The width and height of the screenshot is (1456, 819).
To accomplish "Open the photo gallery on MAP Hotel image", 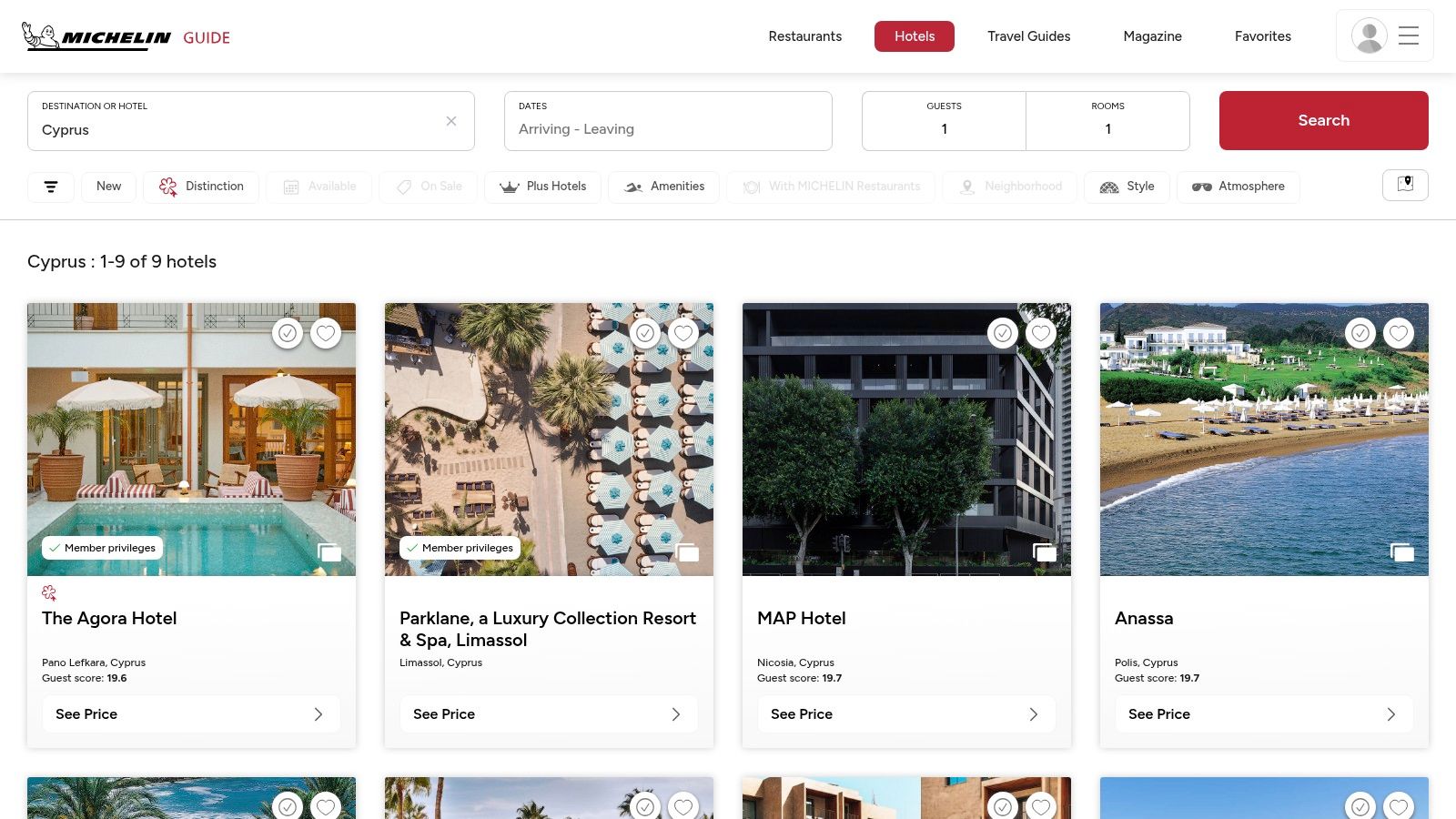I will click(1044, 552).
